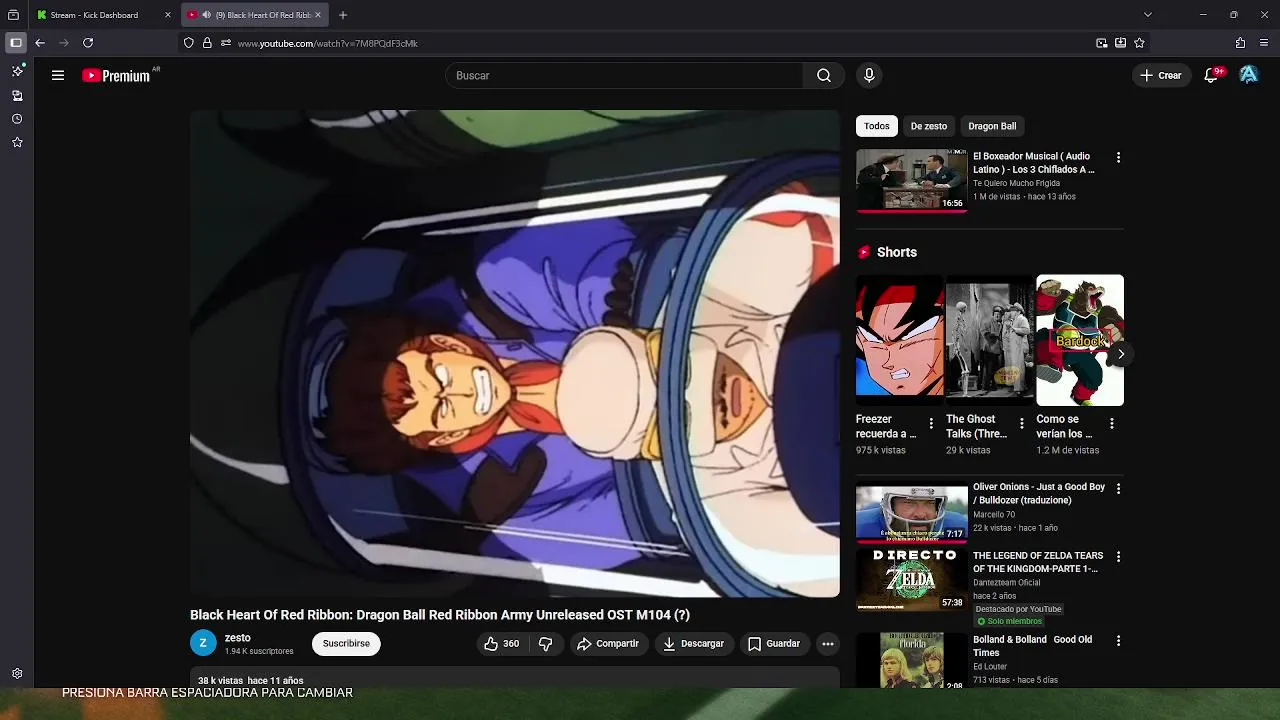Viewport: 1280px width, 720px height.
Task: Open the YouTube hamburger guide menu
Action: 58,75
